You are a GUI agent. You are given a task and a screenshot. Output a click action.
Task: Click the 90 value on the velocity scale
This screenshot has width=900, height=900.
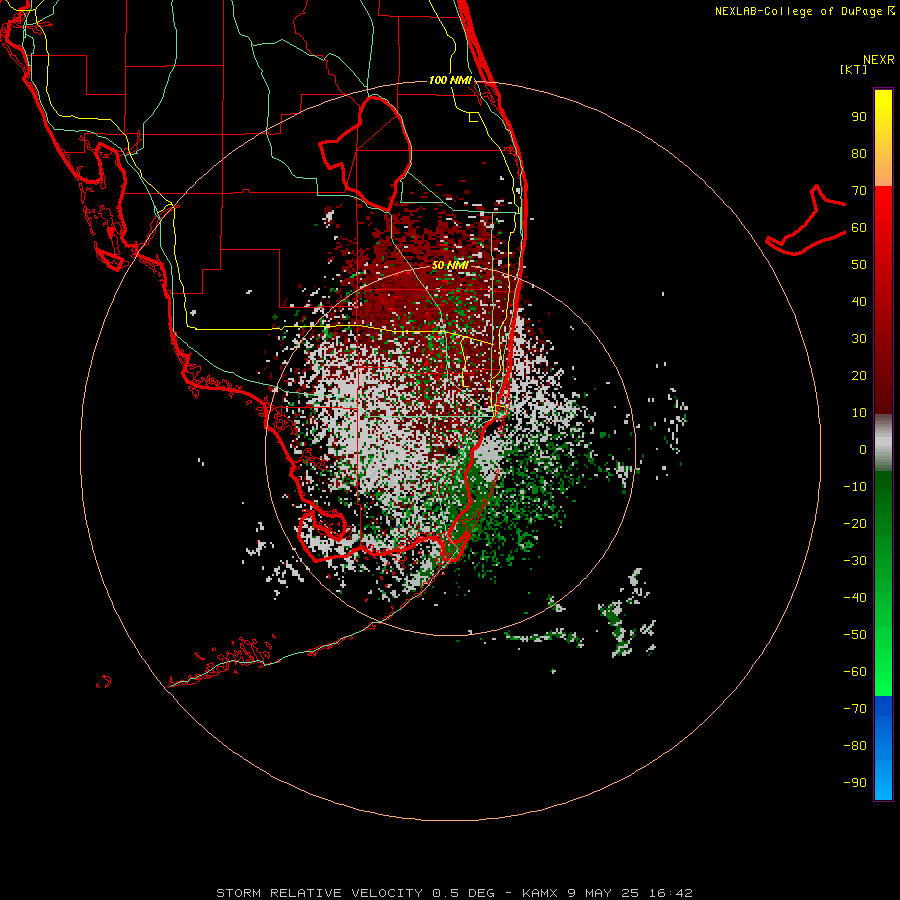point(859,117)
